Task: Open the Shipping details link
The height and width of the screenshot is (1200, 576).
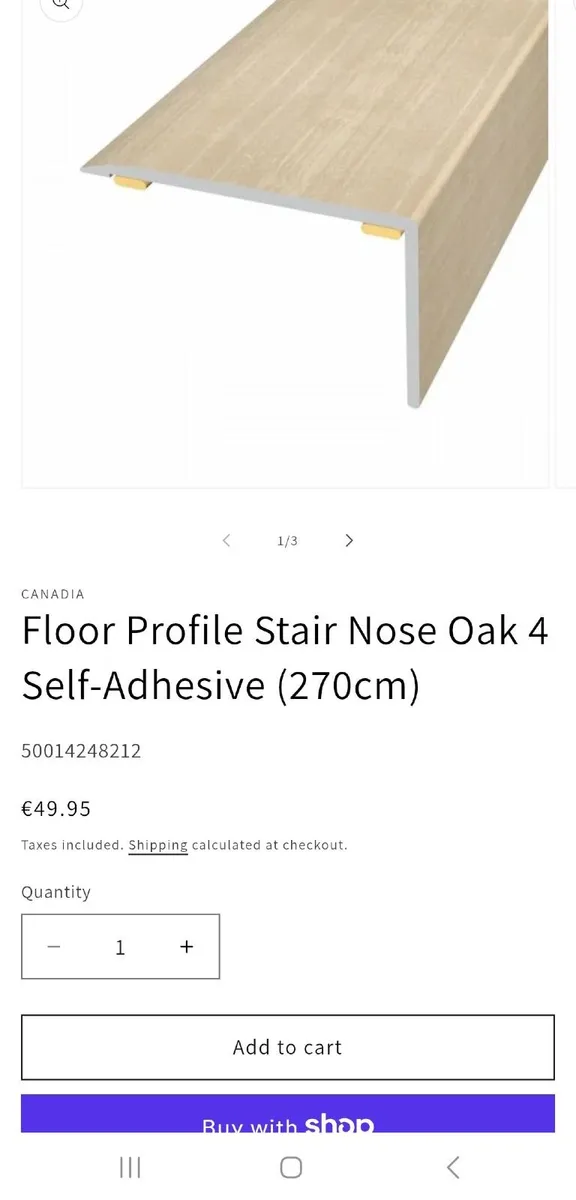Action: [x=157, y=845]
